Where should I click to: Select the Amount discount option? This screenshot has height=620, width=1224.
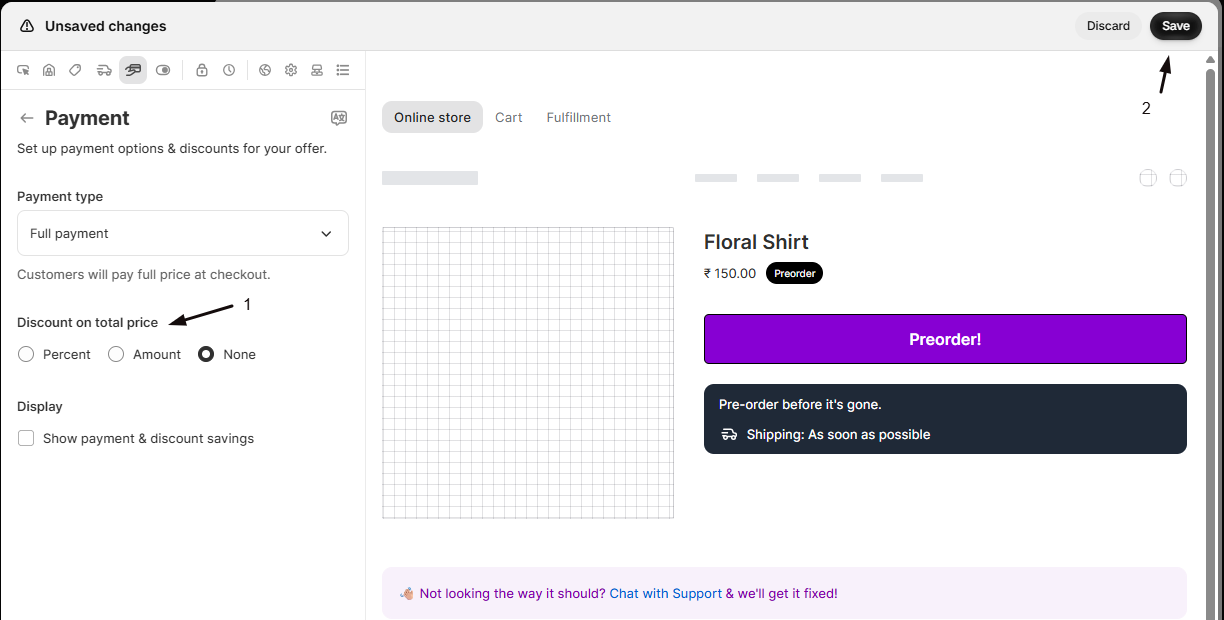pos(116,354)
